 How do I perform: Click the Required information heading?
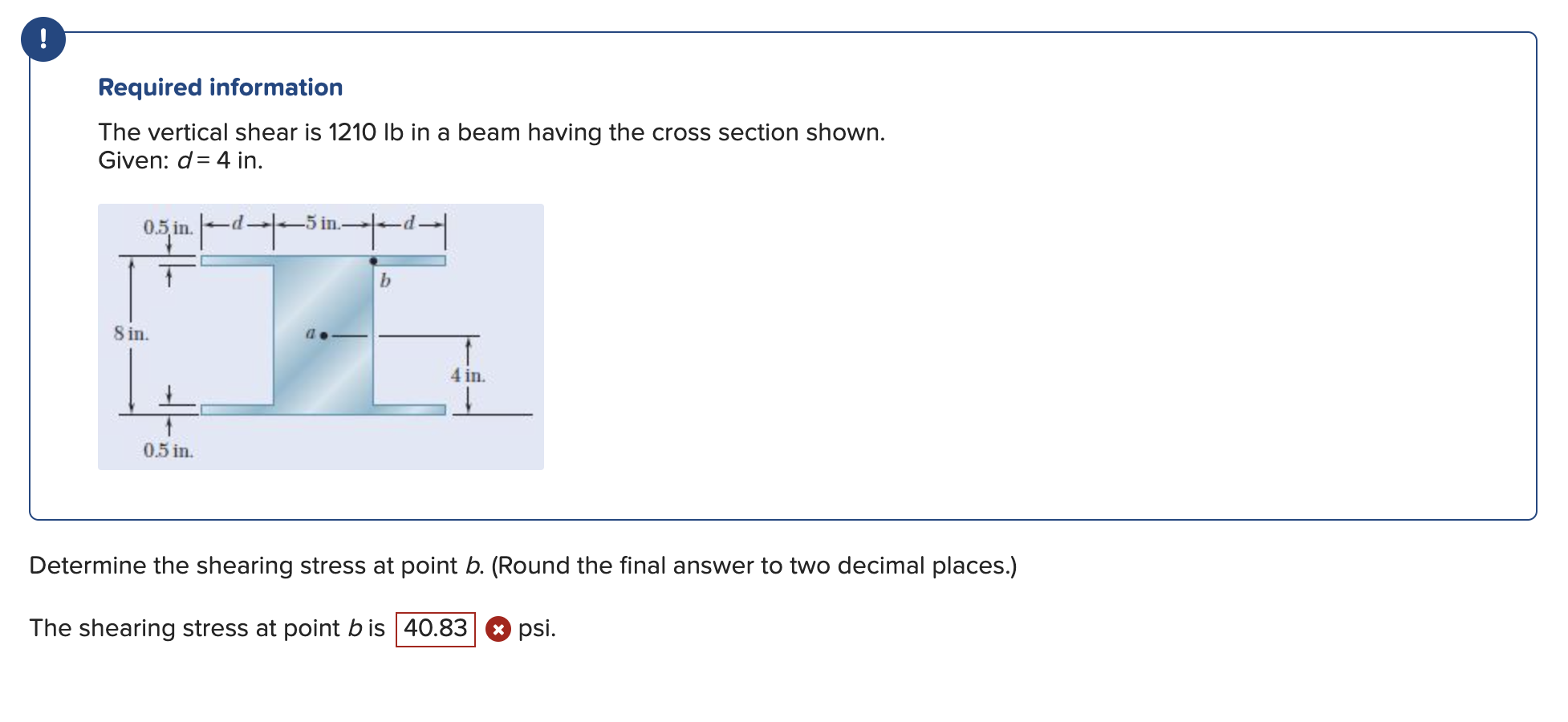(x=219, y=87)
